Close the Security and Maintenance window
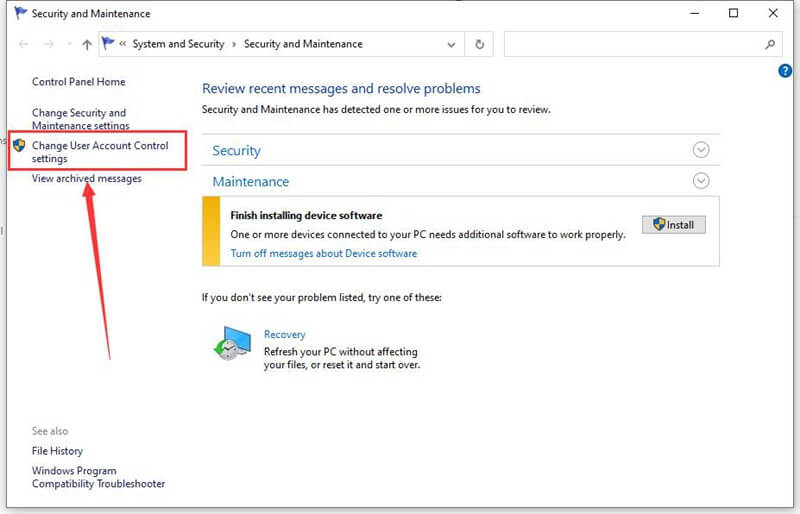Screen dimensions: 800x514 pos(773,13)
